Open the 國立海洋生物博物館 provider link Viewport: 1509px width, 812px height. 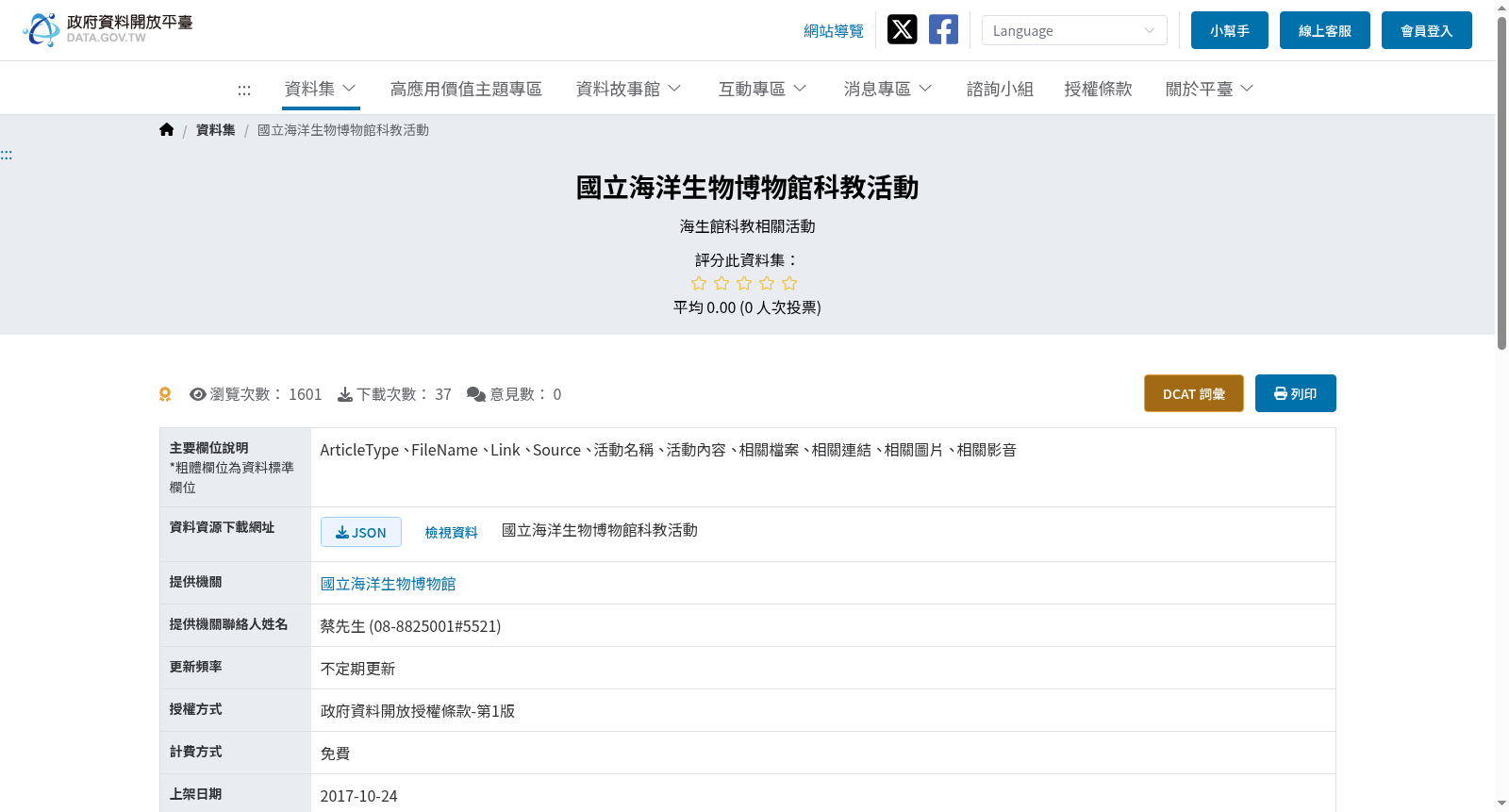click(389, 584)
